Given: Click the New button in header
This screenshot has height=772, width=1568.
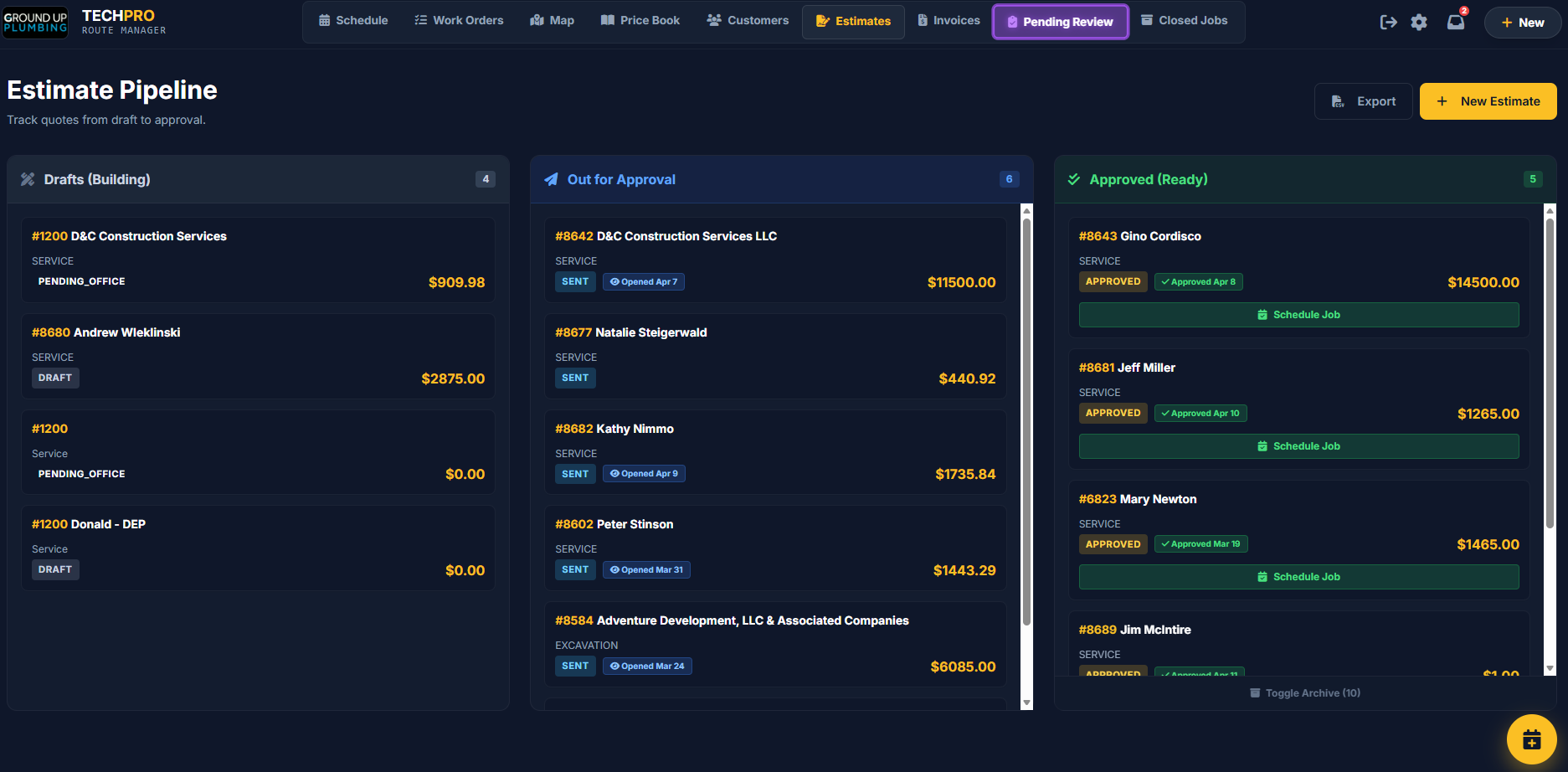Looking at the screenshot, I should (x=1522, y=23).
